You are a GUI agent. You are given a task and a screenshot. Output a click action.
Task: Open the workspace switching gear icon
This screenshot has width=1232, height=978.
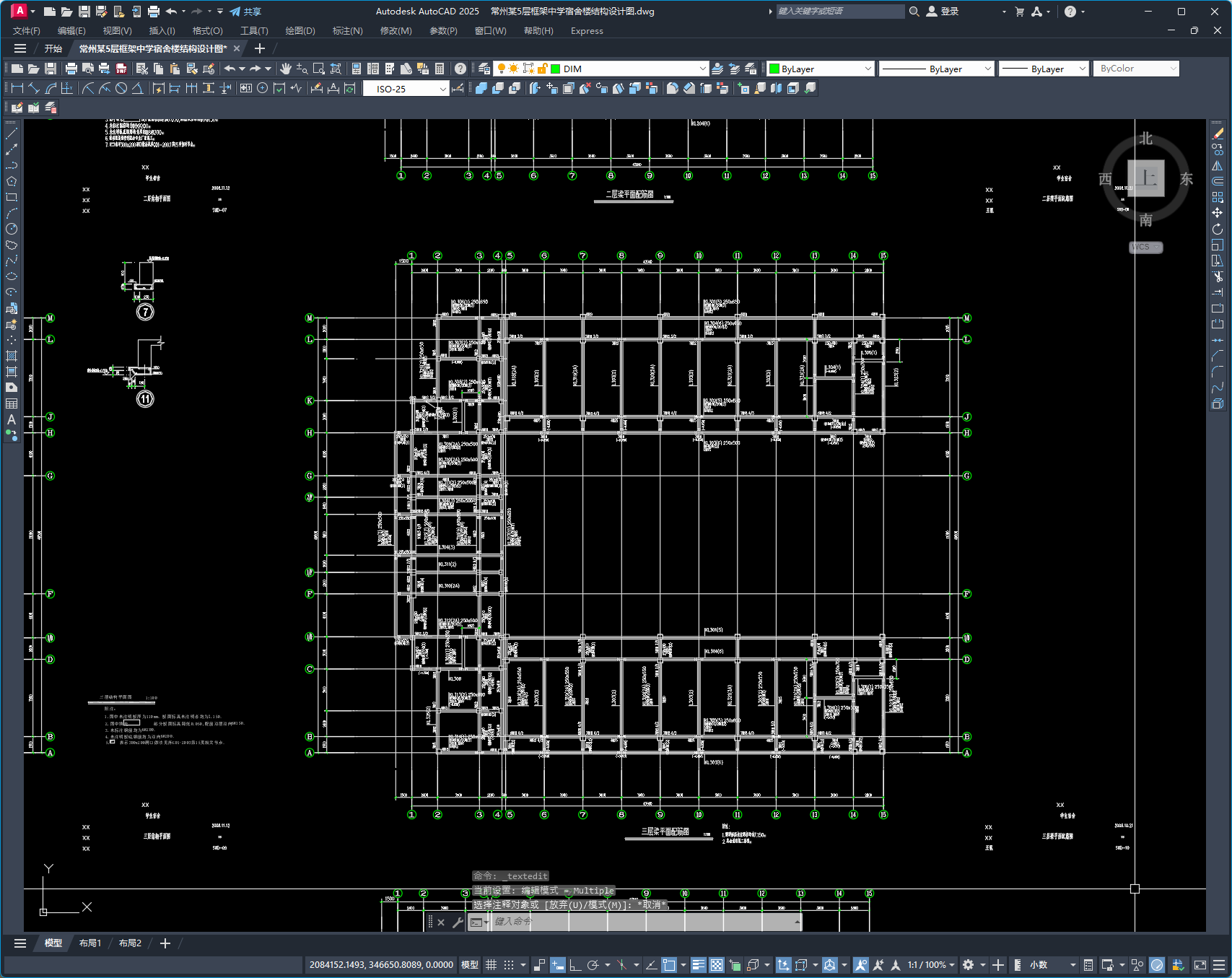(x=969, y=965)
